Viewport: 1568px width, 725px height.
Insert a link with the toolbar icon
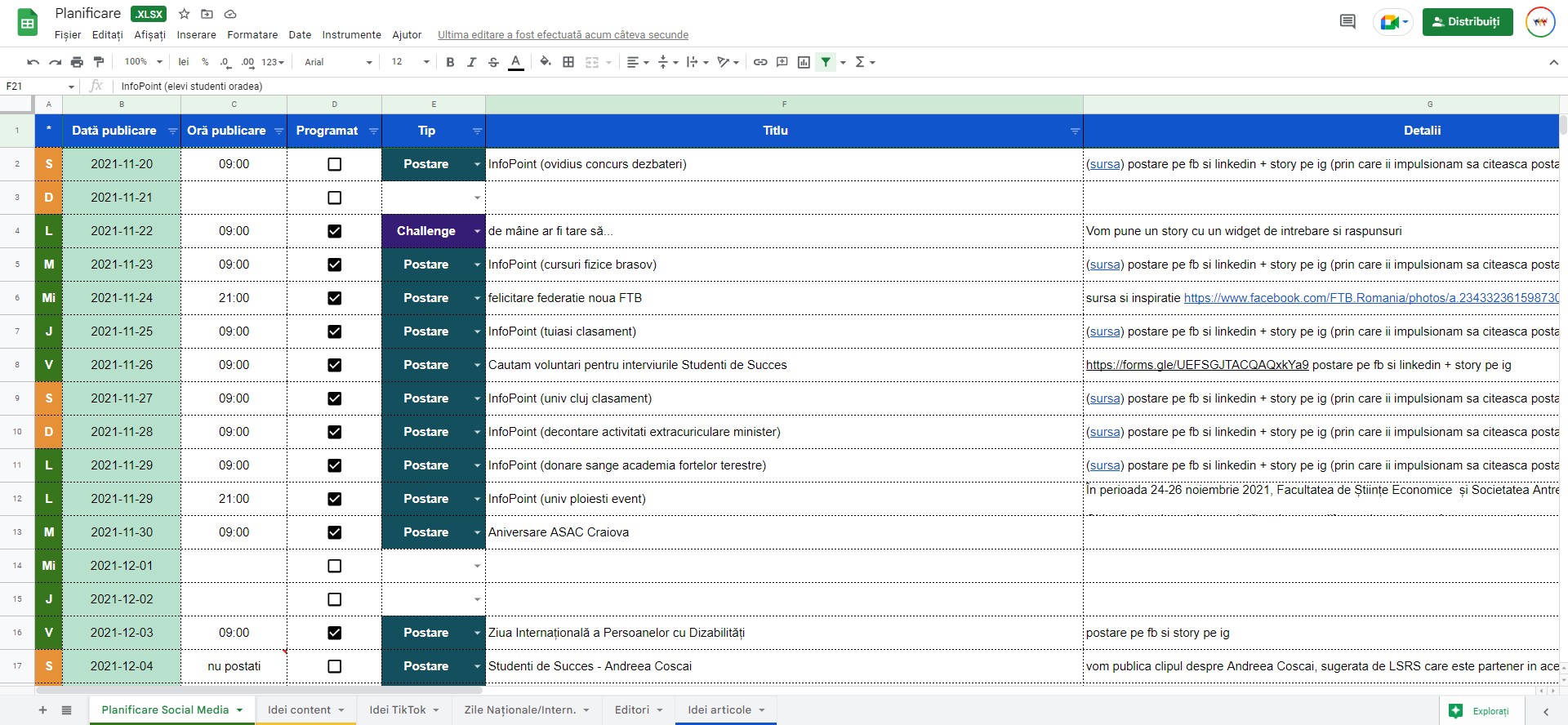tap(760, 62)
